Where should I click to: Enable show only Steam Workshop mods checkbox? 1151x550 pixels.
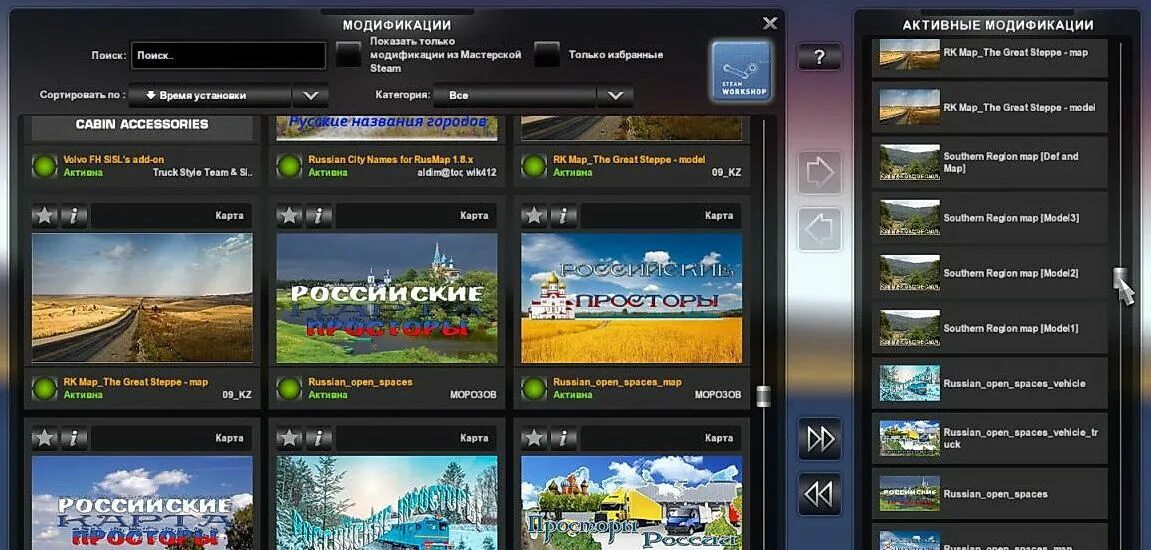click(x=349, y=54)
